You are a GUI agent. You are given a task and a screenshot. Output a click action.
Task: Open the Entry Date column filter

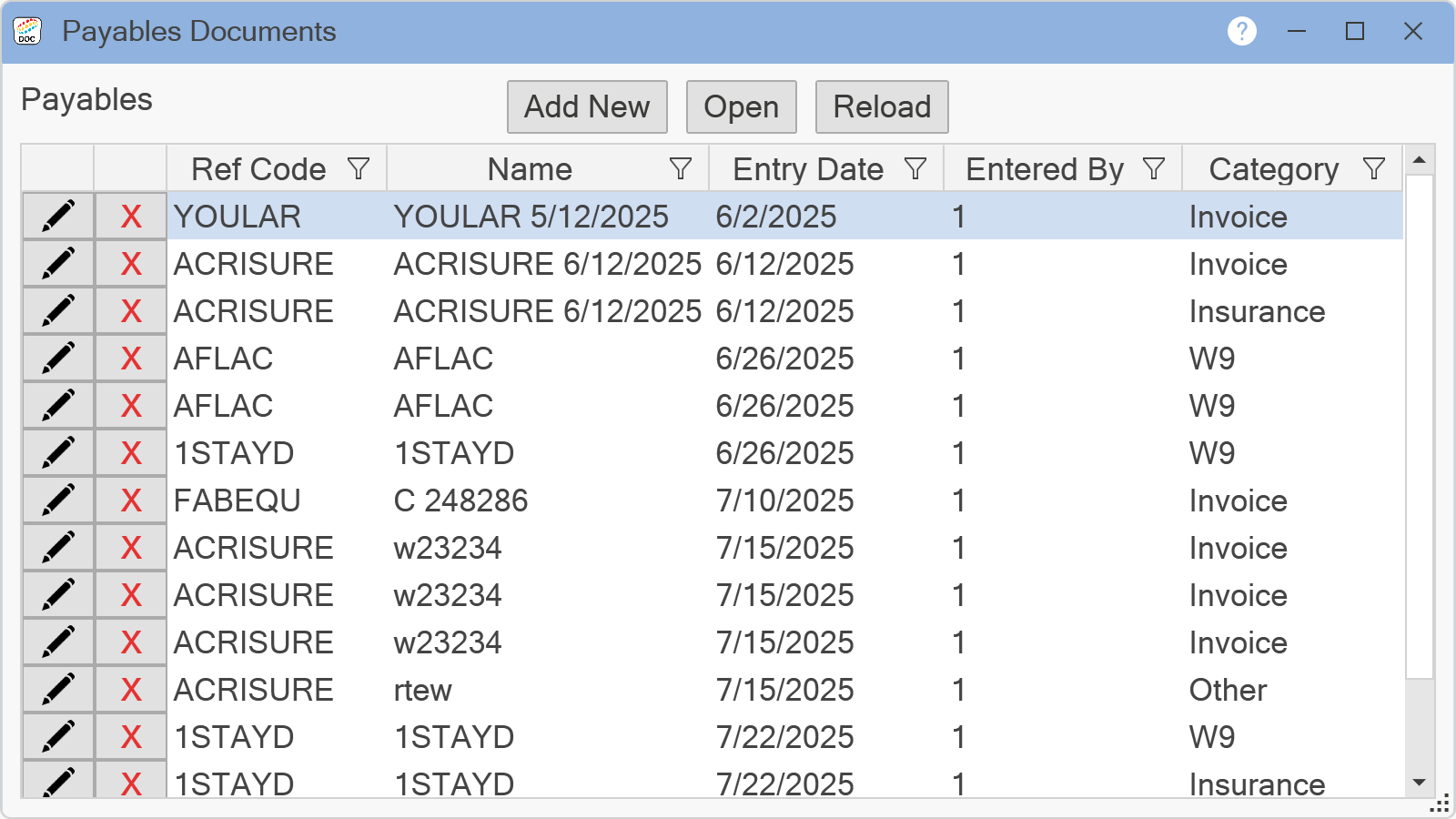pyautogui.click(x=915, y=169)
